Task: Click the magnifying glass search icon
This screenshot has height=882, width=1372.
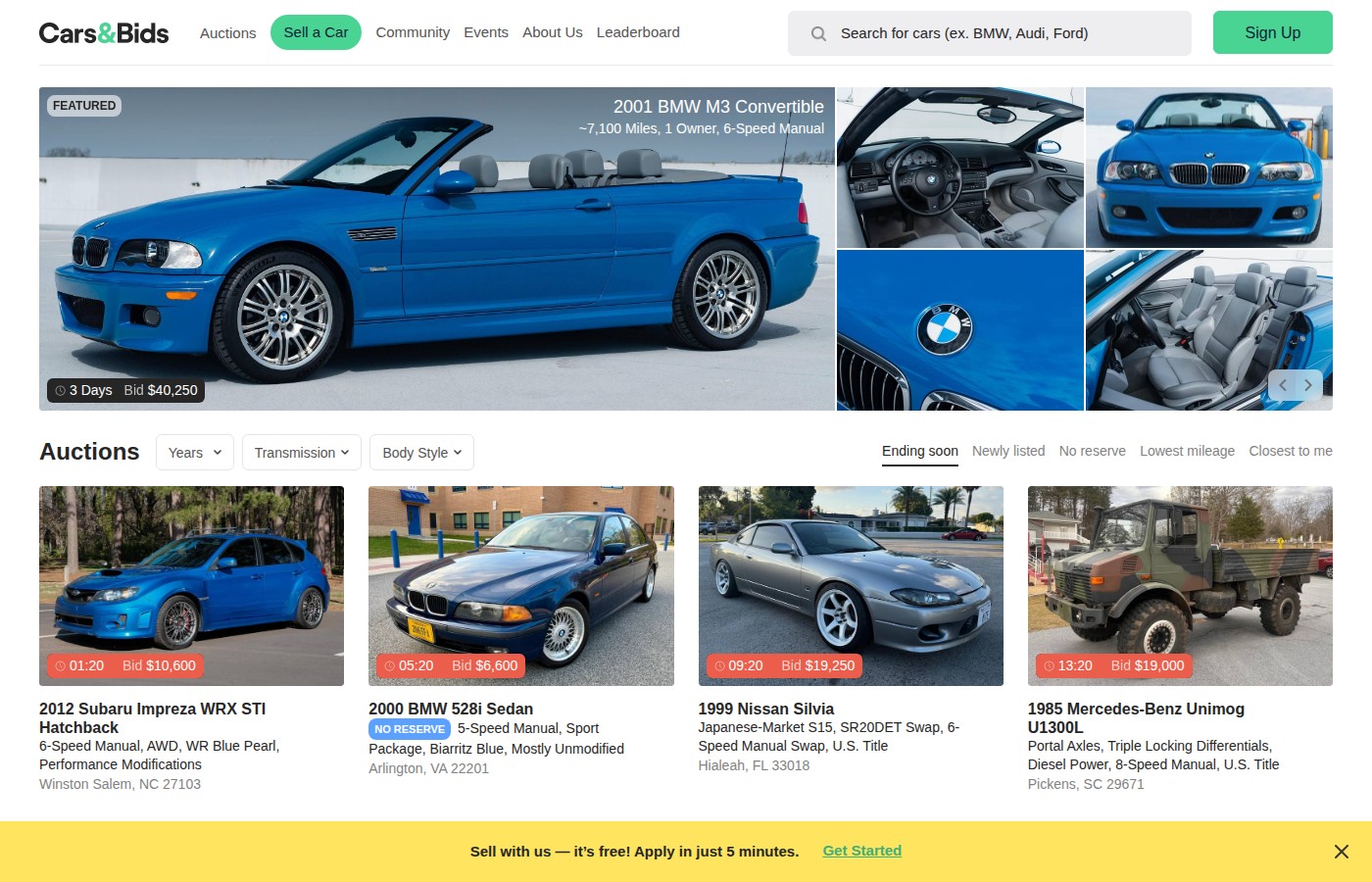Action: click(x=817, y=32)
